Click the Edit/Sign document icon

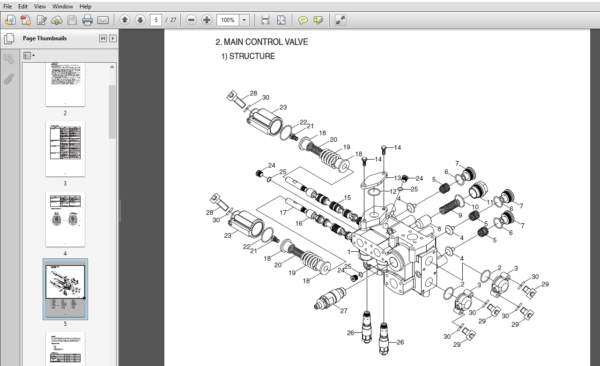[41, 20]
